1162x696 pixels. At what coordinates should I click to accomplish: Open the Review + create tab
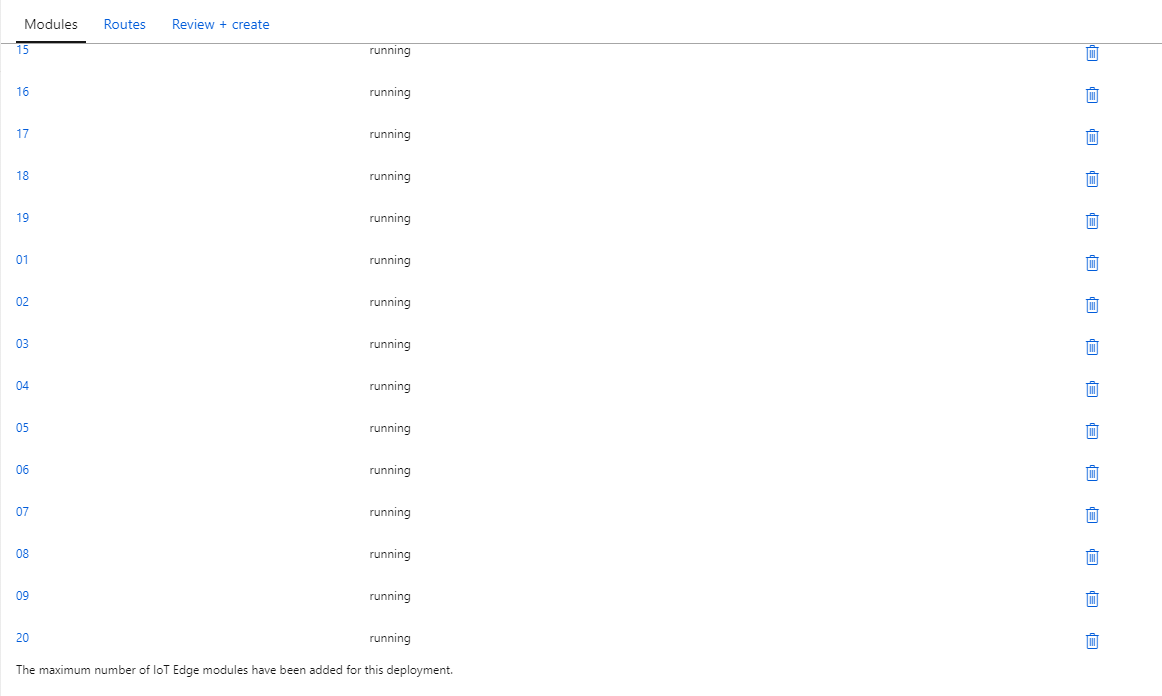pyautogui.click(x=220, y=24)
